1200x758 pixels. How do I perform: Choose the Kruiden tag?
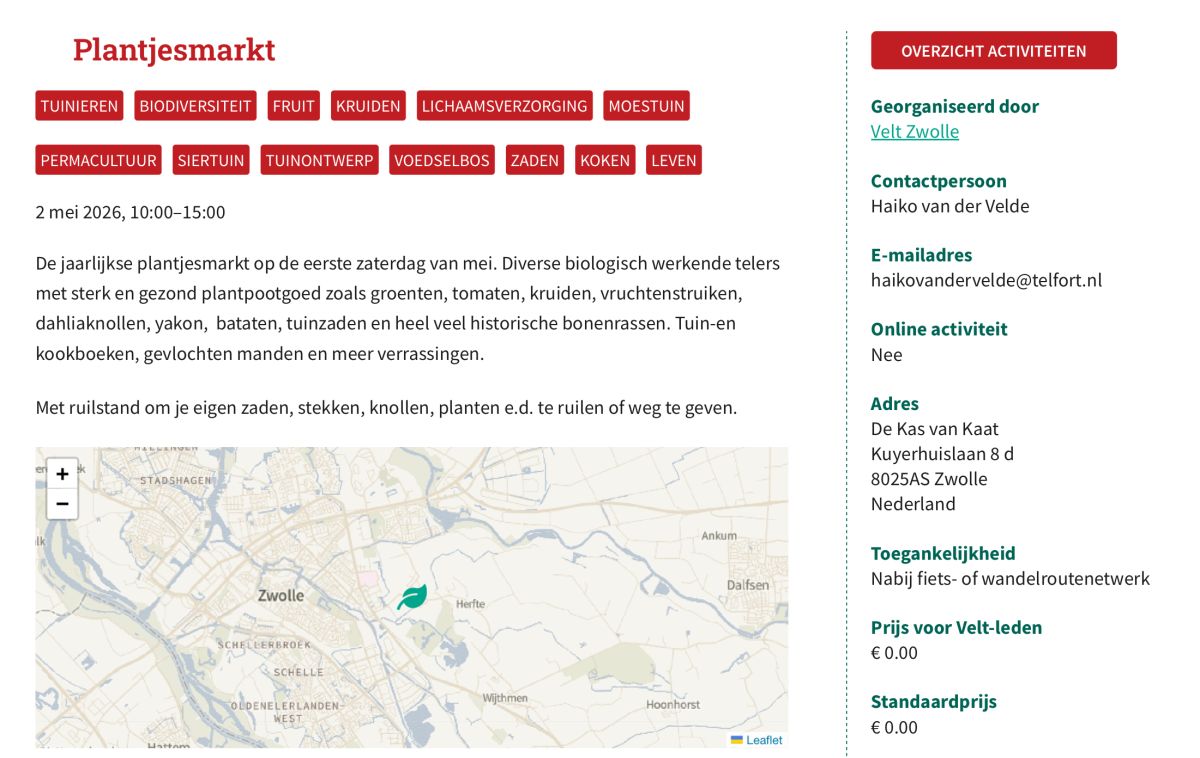368,106
